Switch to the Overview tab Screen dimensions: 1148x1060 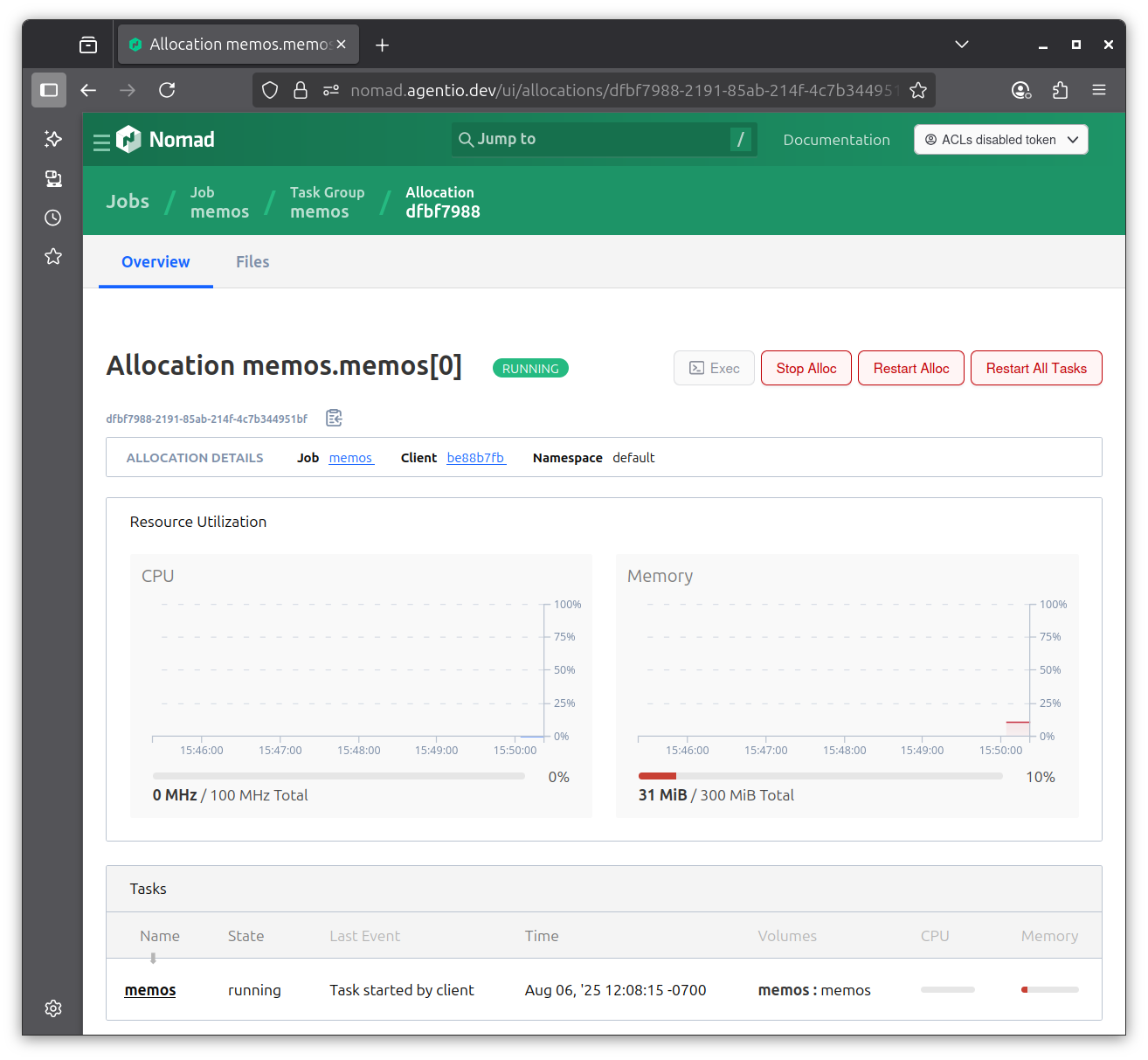(x=156, y=261)
